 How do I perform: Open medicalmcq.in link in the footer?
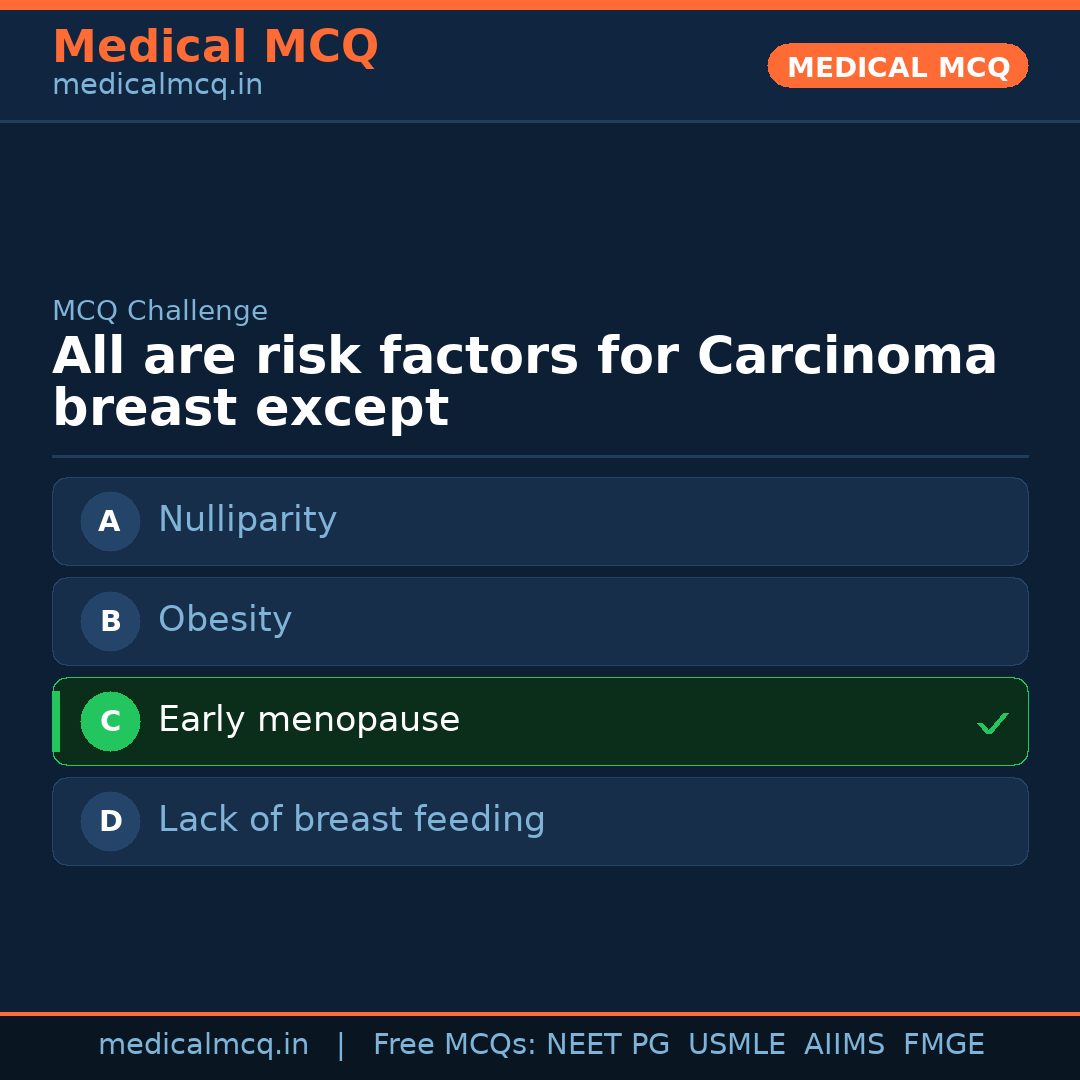(x=203, y=1045)
